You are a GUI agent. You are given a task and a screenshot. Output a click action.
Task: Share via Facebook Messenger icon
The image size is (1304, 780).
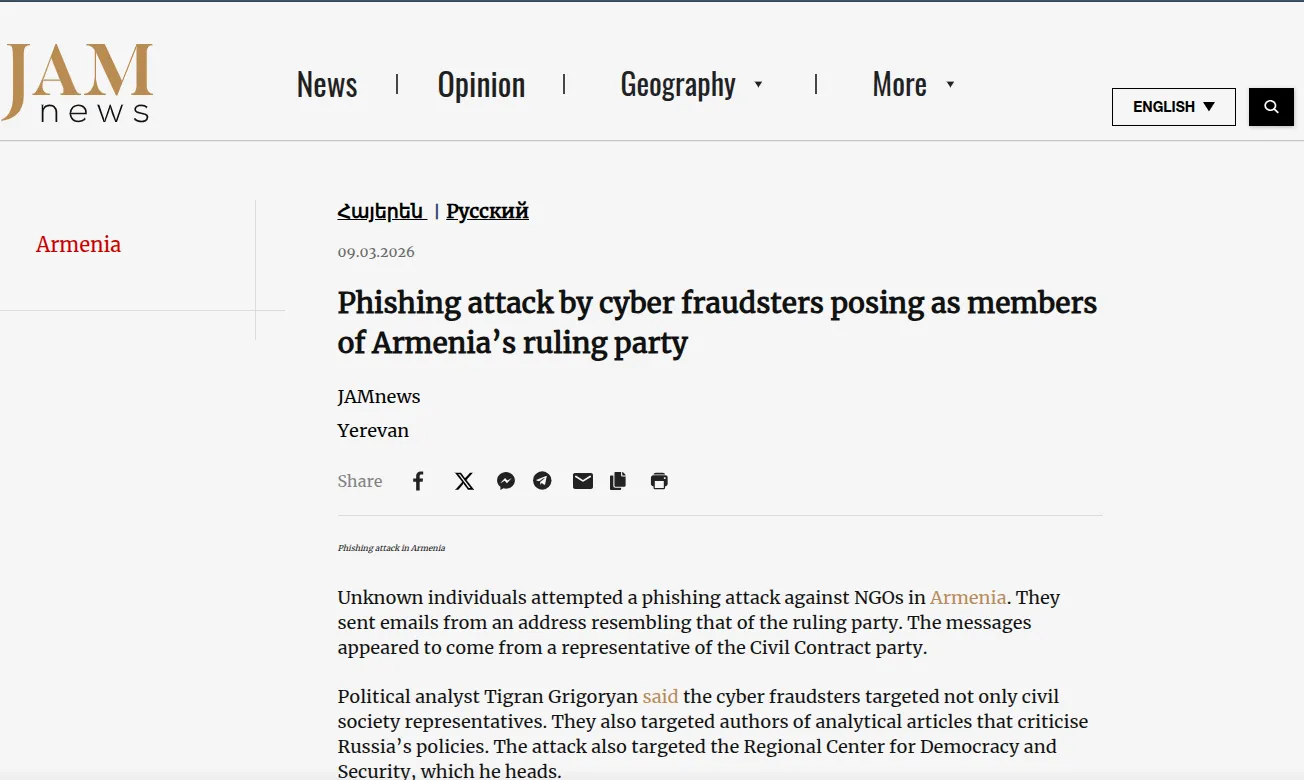[506, 481]
